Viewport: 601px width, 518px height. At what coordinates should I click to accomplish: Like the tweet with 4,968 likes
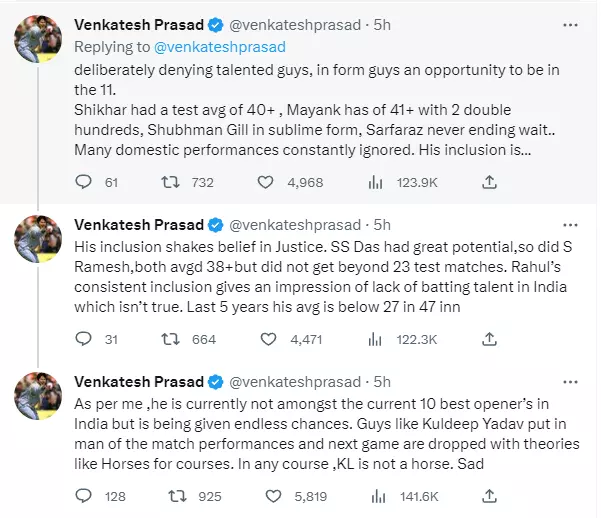266,182
